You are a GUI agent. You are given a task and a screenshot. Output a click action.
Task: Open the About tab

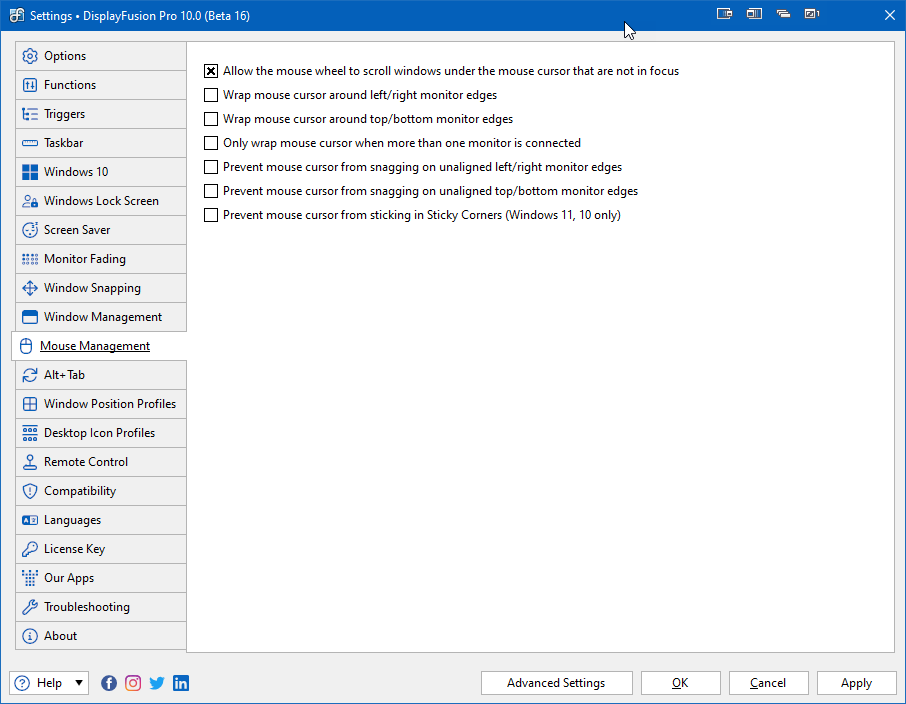tap(101, 636)
